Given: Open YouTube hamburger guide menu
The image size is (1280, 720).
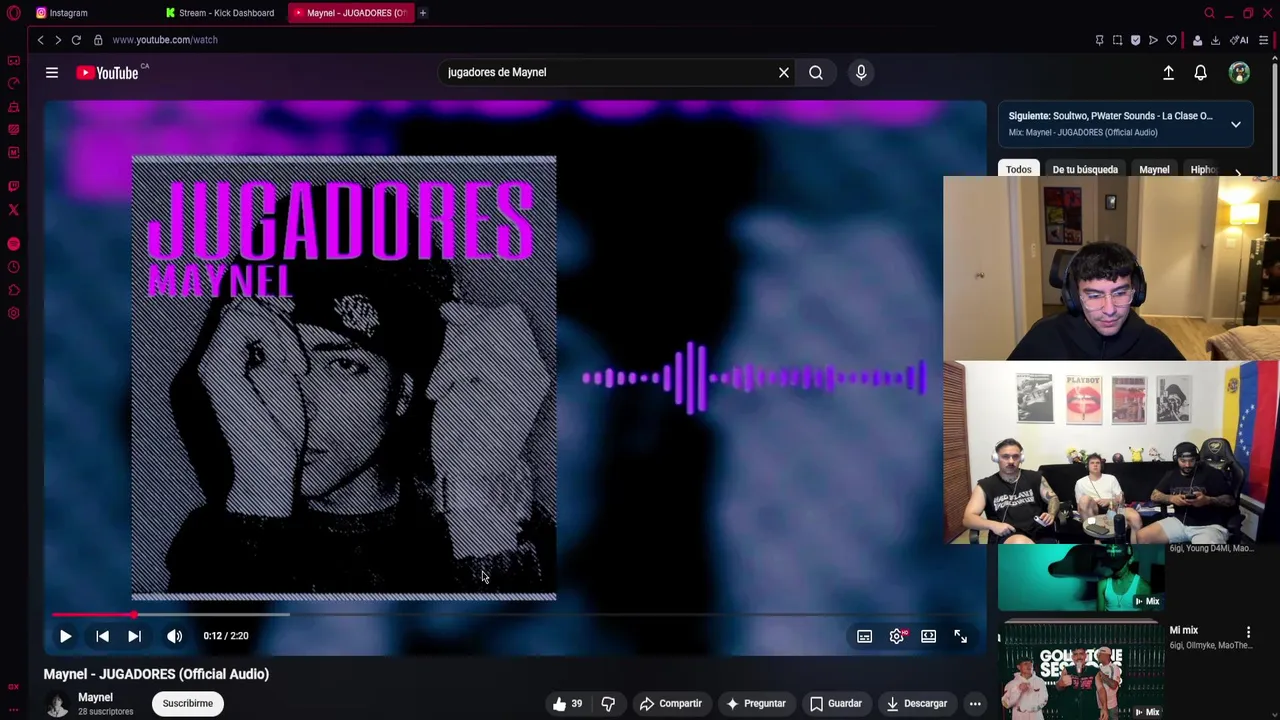Looking at the screenshot, I should click(52, 72).
